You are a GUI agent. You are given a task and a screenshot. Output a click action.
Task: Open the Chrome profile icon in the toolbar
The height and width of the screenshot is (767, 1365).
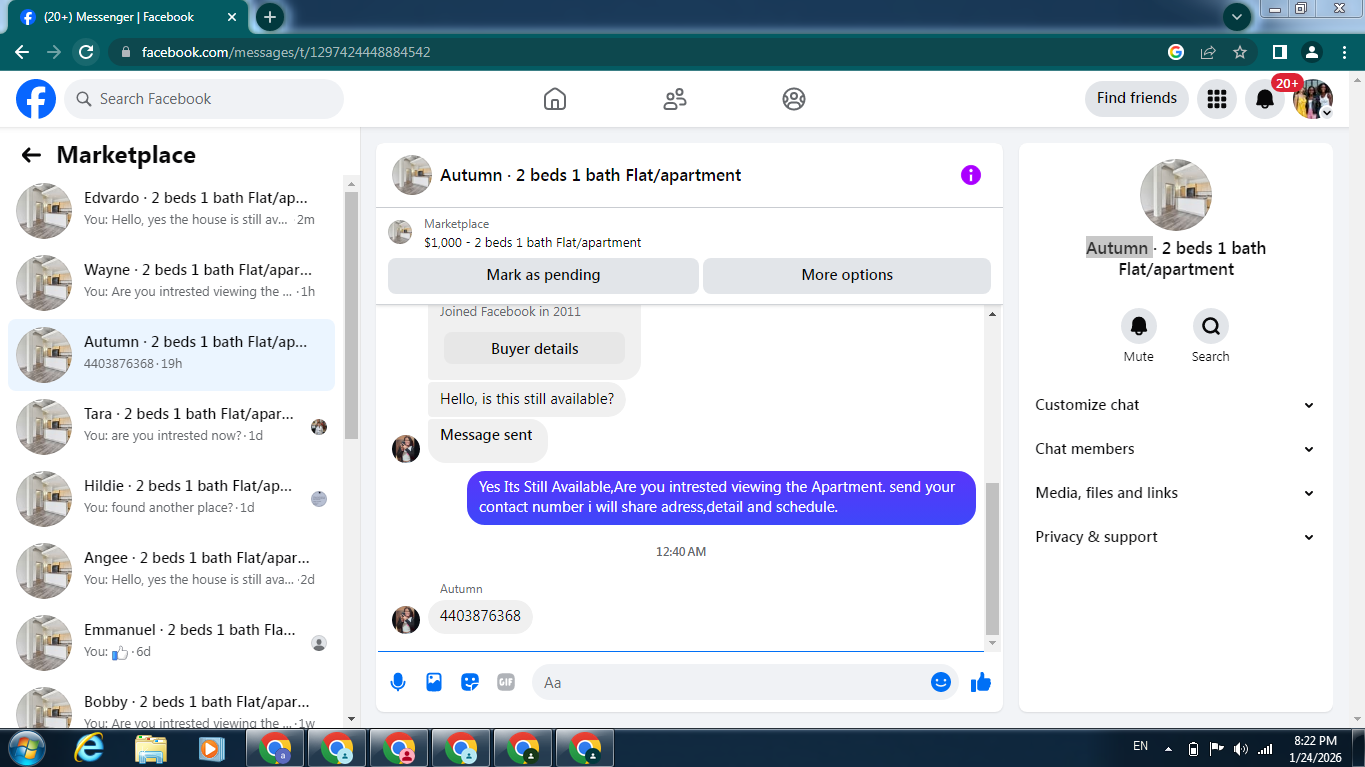pos(1311,52)
